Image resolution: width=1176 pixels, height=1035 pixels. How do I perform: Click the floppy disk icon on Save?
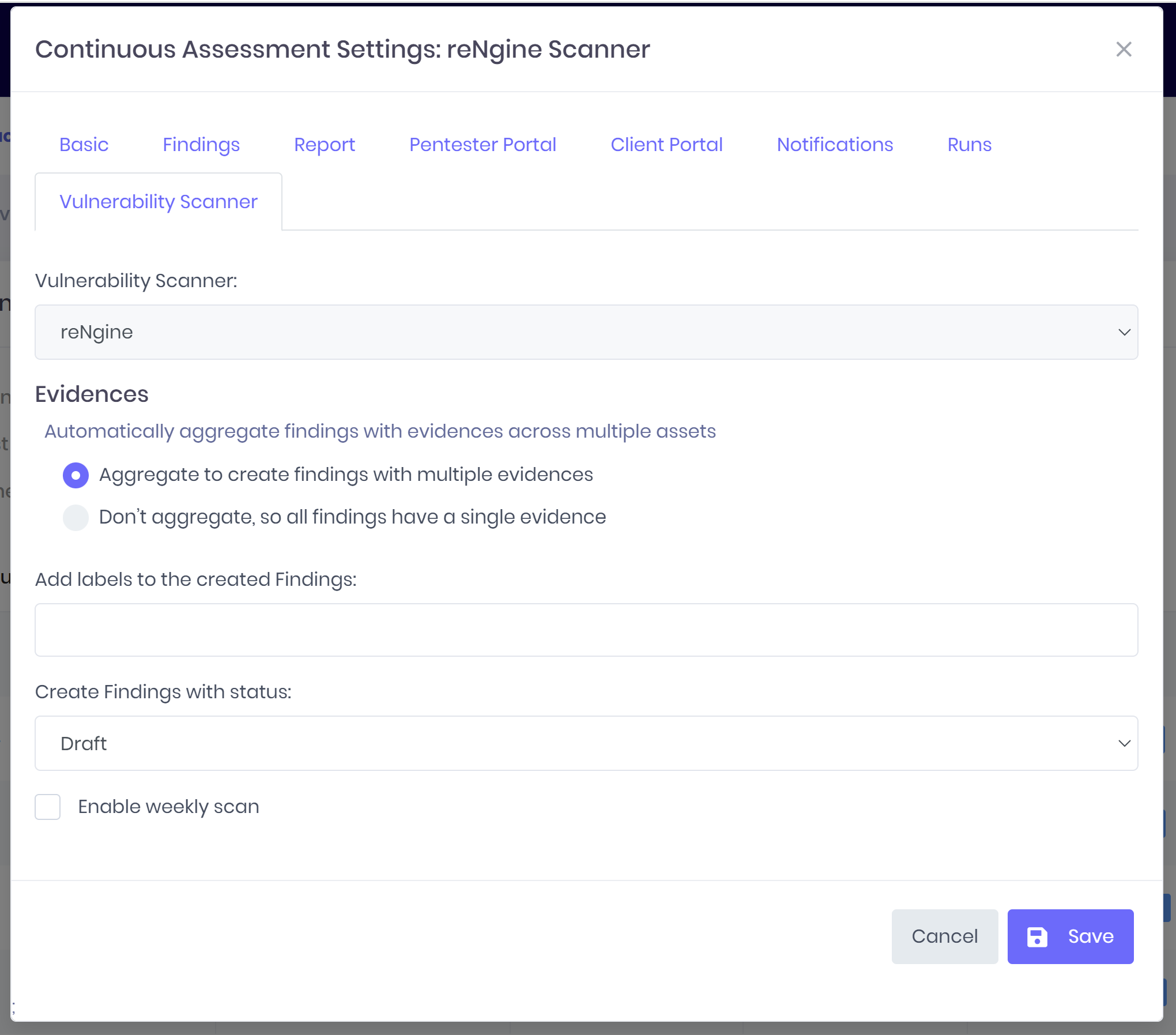[1037, 936]
